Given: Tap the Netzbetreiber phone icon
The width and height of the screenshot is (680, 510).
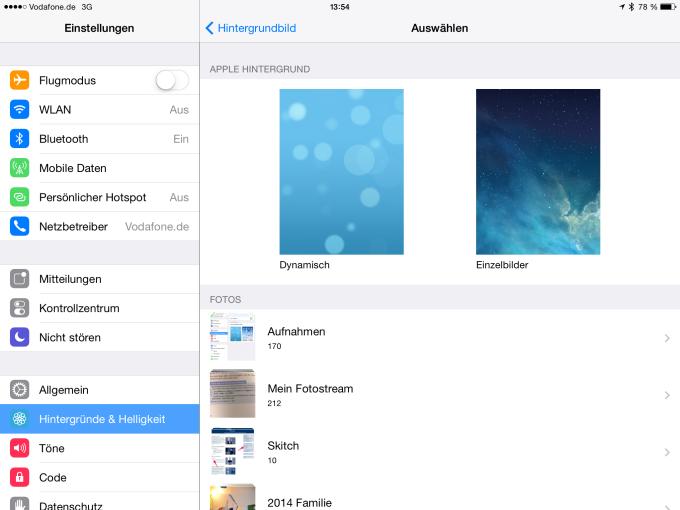Looking at the screenshot, I should 20,226.
